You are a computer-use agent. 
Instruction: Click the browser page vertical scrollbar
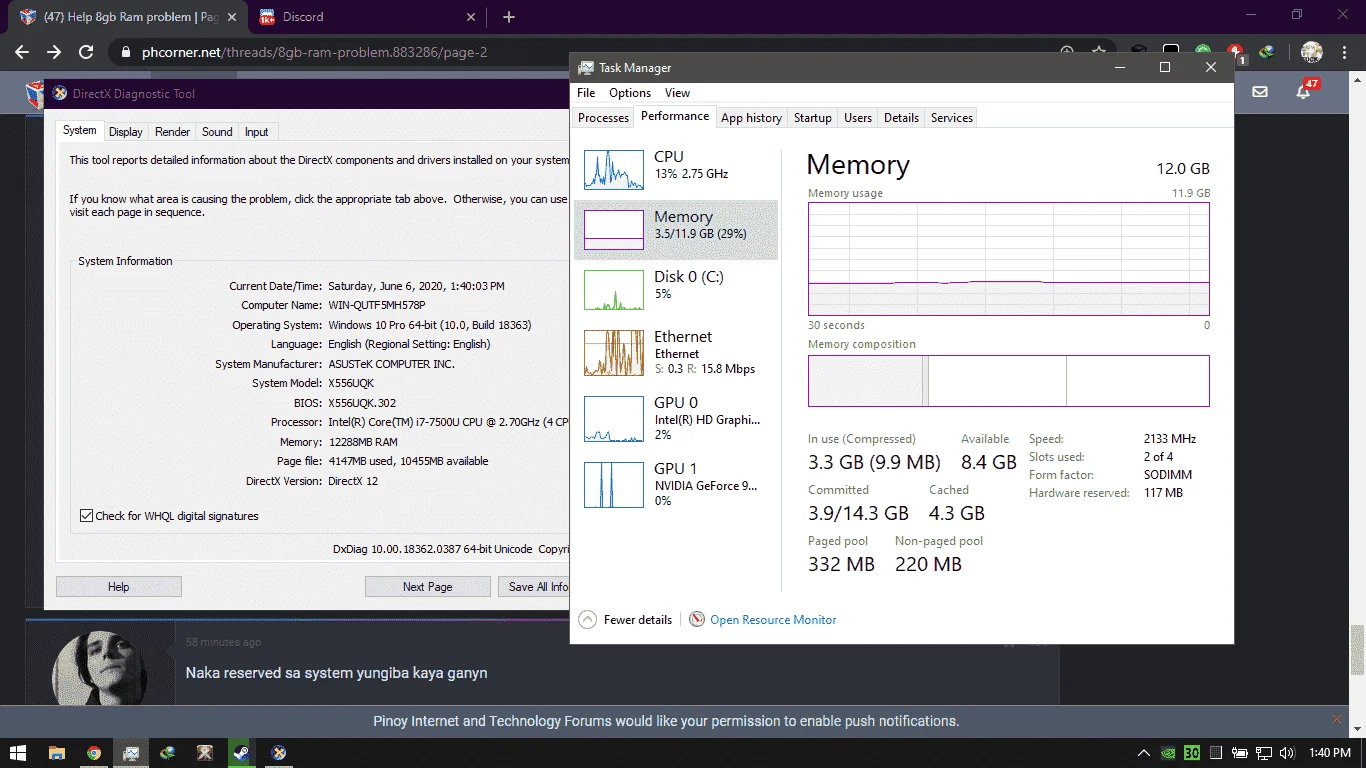(1357, 650)
